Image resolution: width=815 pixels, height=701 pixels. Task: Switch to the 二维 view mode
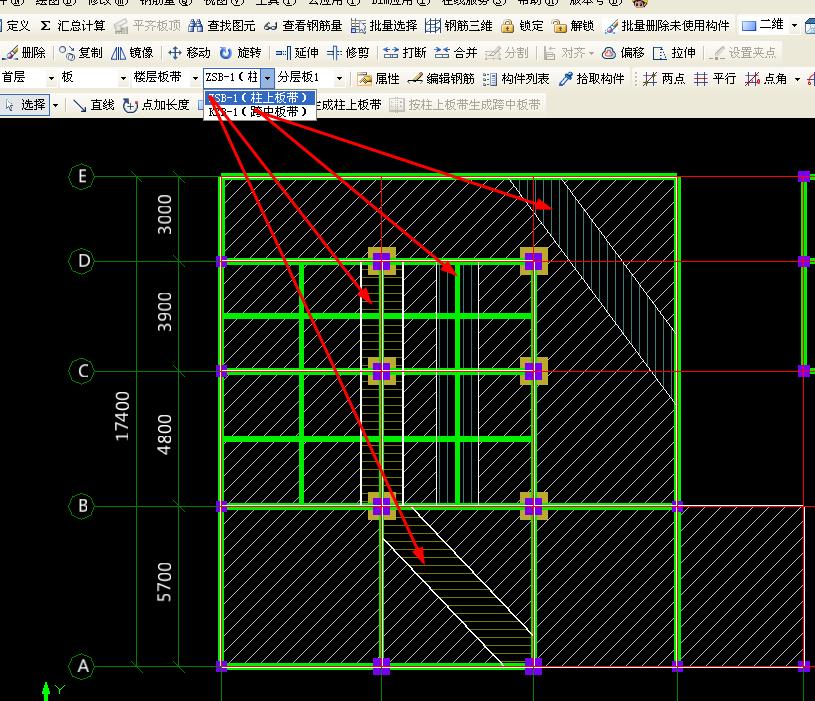click(763, 25)
